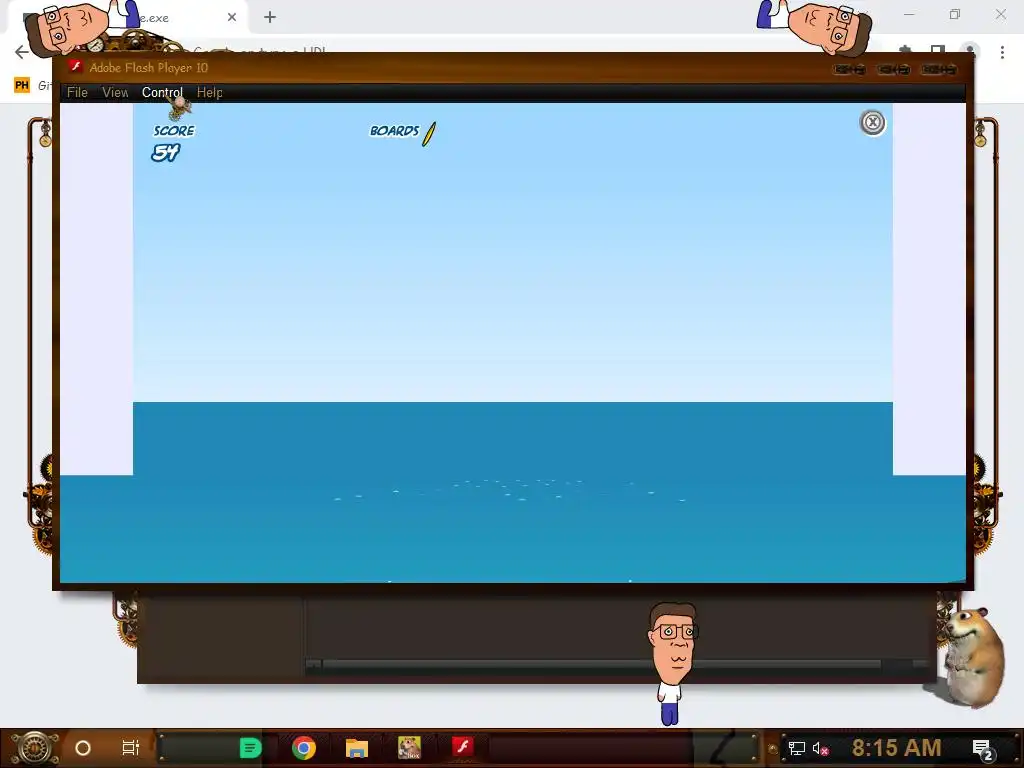Open Cortana search circle on taskbar
This screenshot has width=1024, height=768.
click(83, 748)
